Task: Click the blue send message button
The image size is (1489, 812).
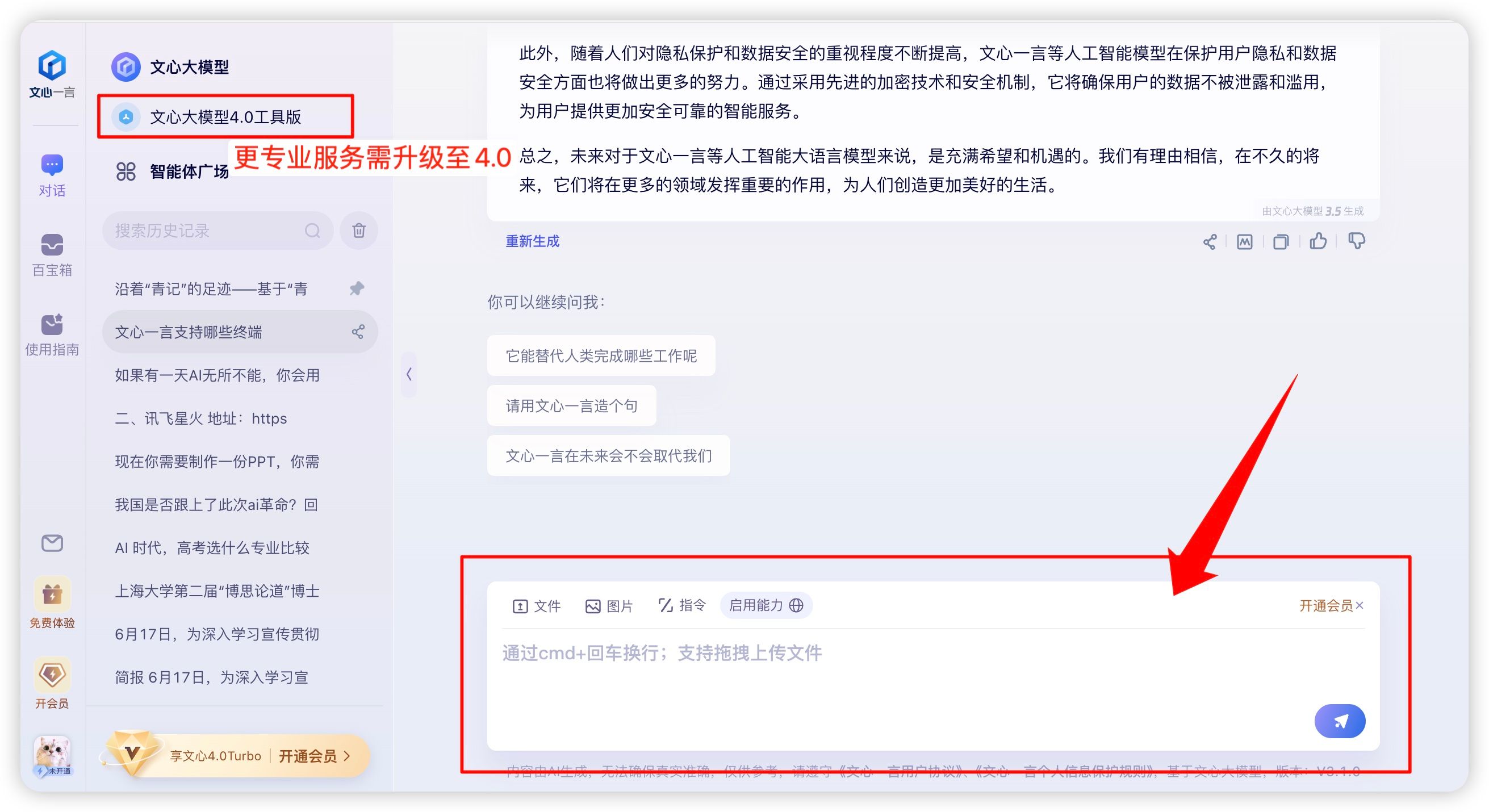Action: coord(1339,721)
